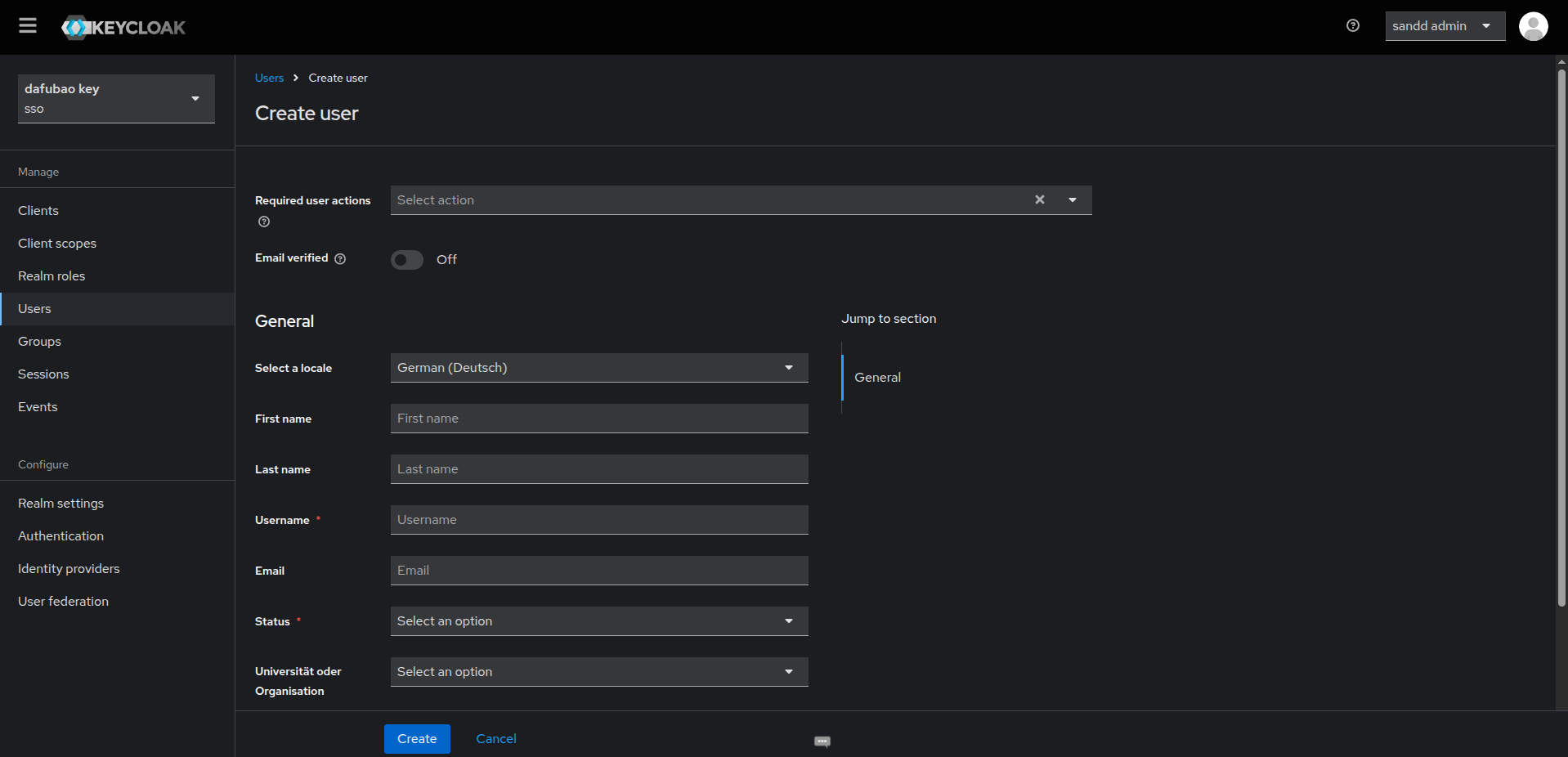
Task: Click the user avatar icon
Action: [1533, 26]
